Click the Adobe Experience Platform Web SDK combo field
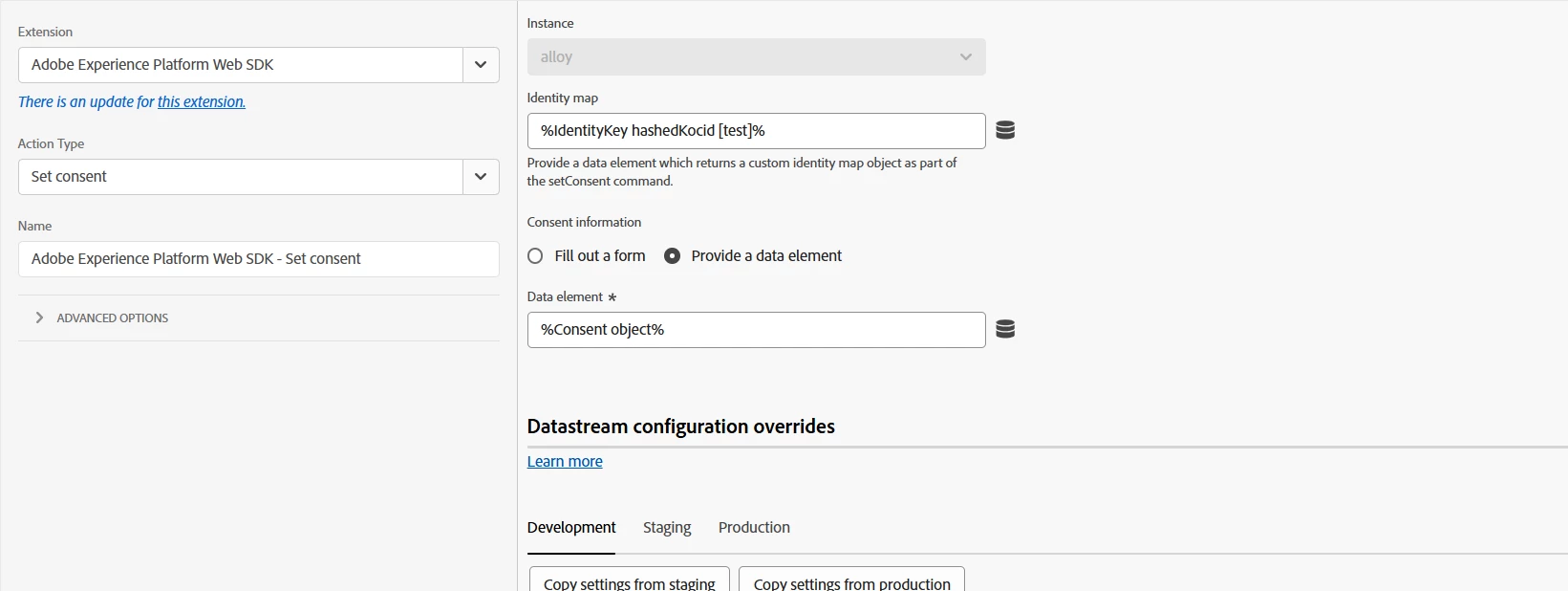Viewport: 1568px width, 591px height. point(240,65)
